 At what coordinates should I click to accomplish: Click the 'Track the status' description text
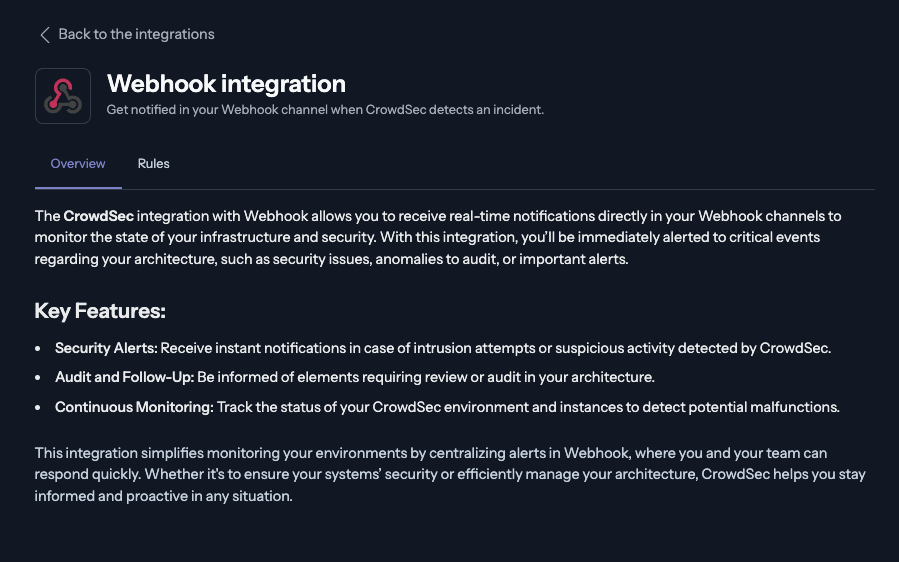coord(527,407)
